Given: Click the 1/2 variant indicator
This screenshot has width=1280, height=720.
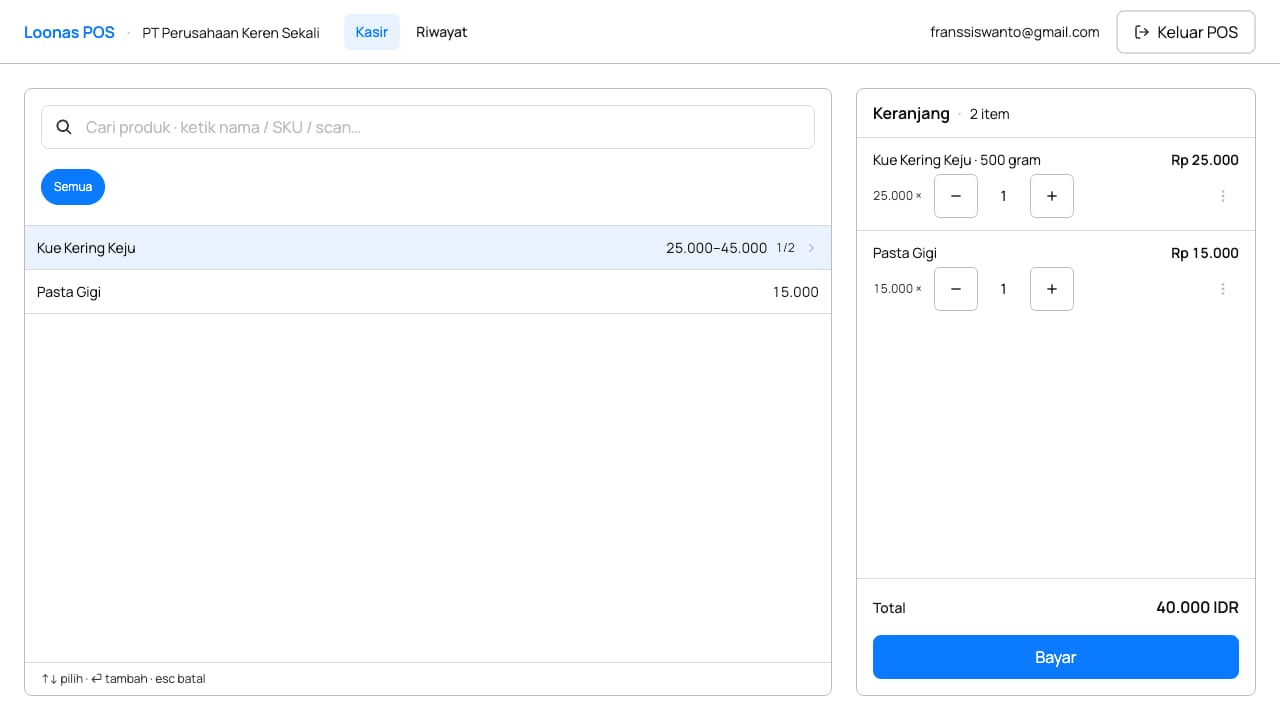Looking at the screenshot, I should point(786,248).
